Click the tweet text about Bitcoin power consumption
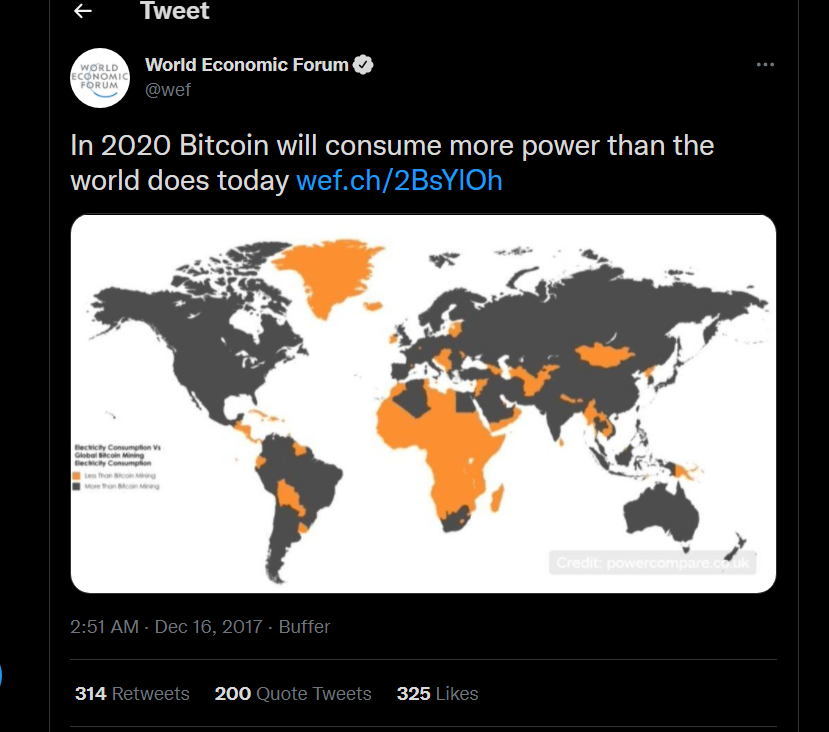829x732 pixels. pyautogui.click(x=392, y=163)
